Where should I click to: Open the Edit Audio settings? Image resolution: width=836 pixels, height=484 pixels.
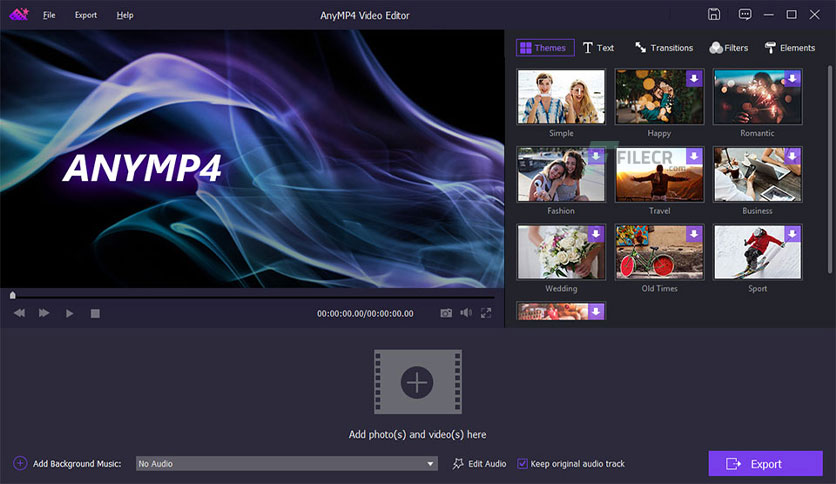pos(479,464)
